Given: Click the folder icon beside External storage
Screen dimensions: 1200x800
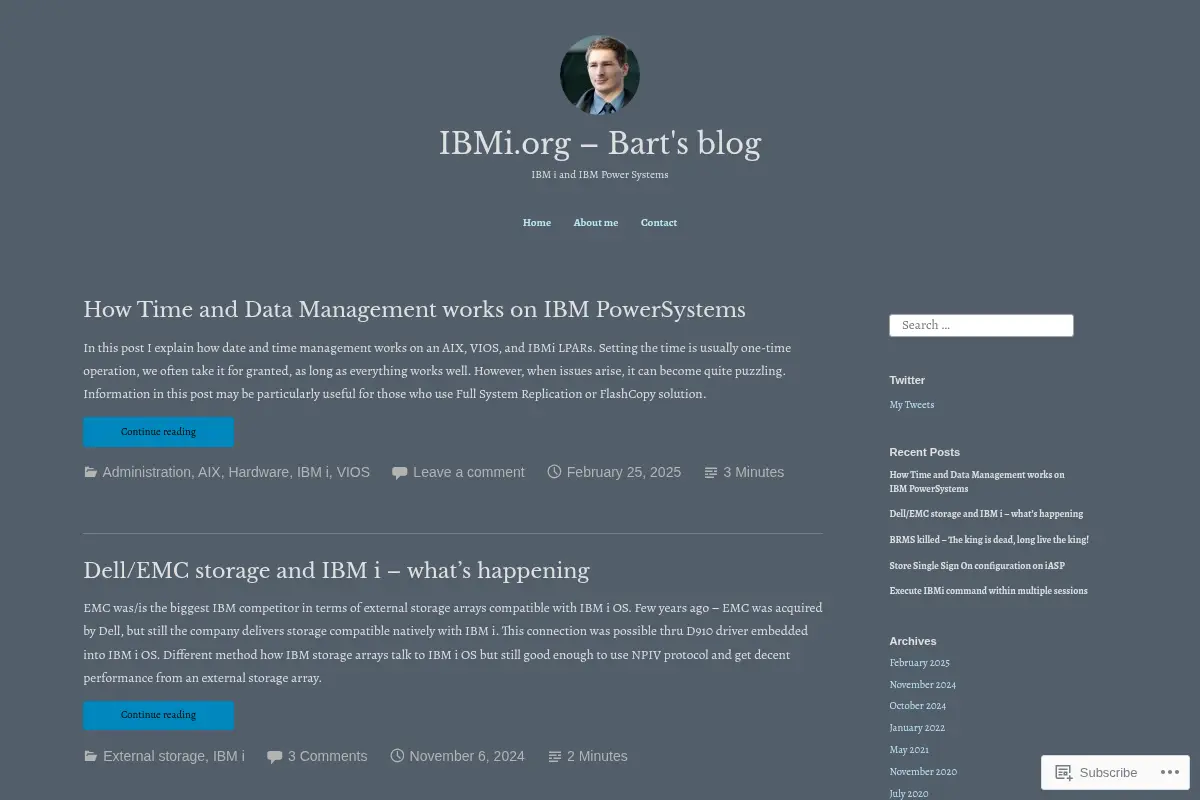Looking at the screenshot, I should point(90,756).
